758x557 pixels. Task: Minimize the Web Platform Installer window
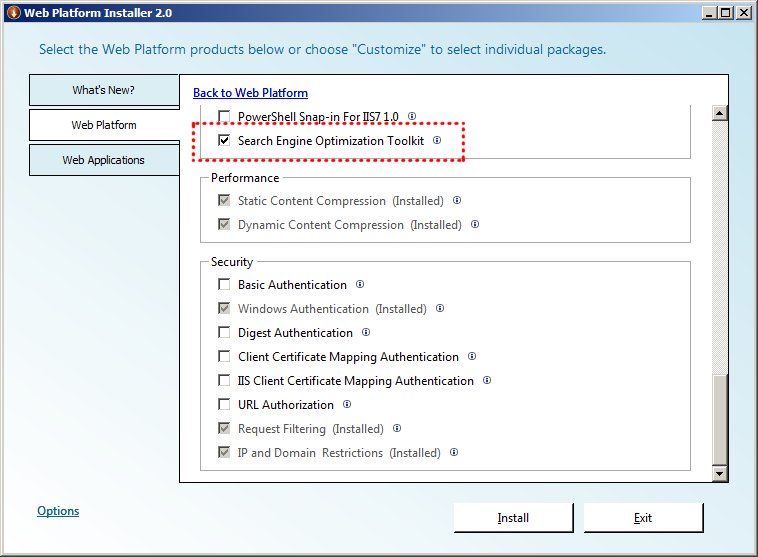[x=709, y=13]
